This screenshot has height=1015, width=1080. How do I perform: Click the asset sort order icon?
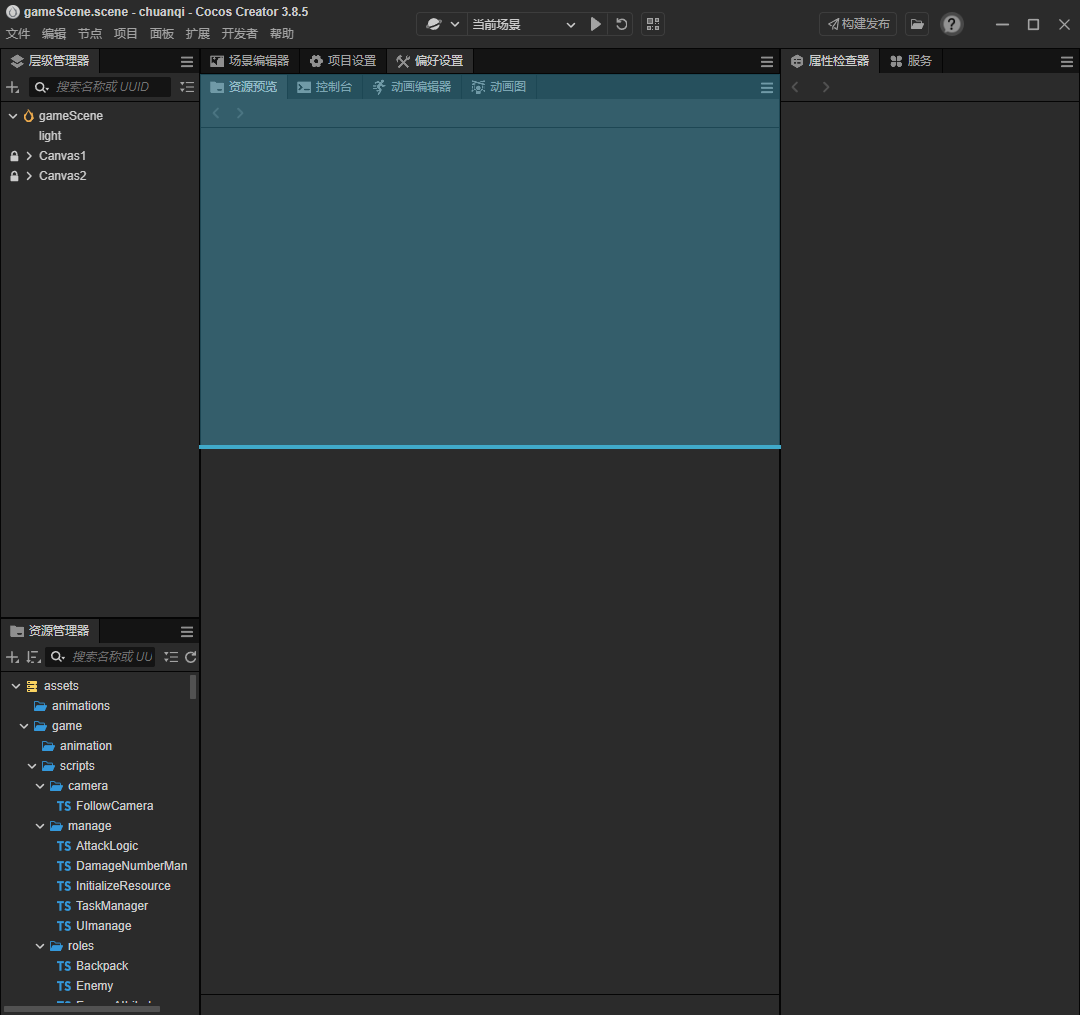click(x=33, y=657)
